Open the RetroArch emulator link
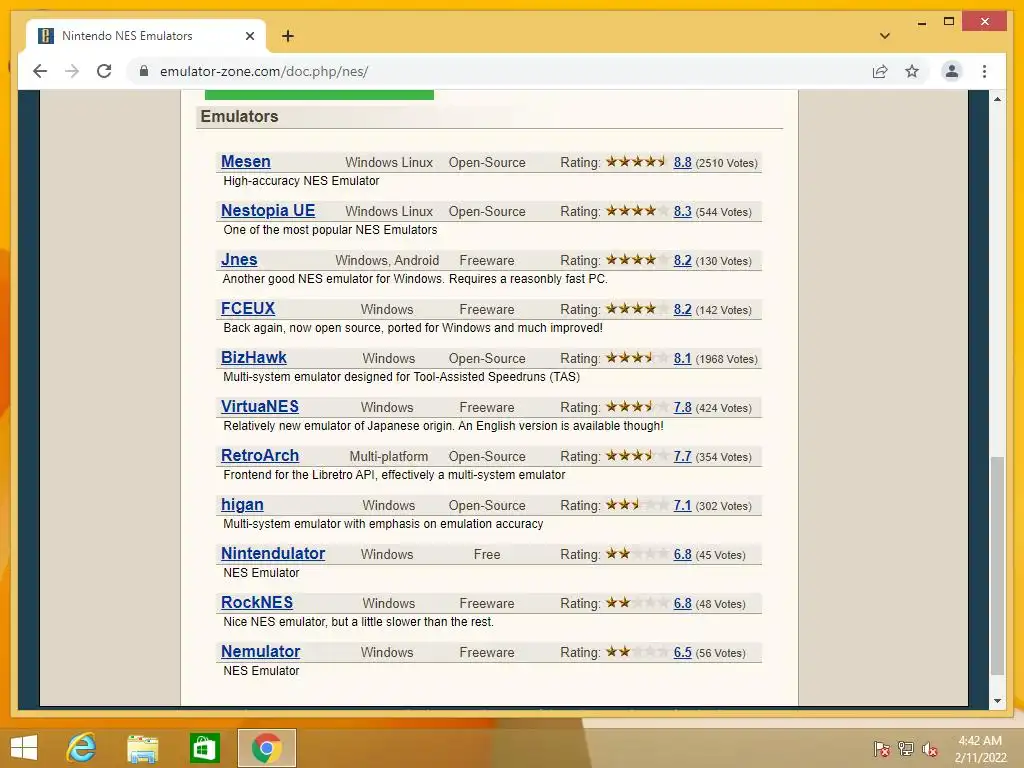The height and width of the screenshot is (768, 1024). (259, 455)
